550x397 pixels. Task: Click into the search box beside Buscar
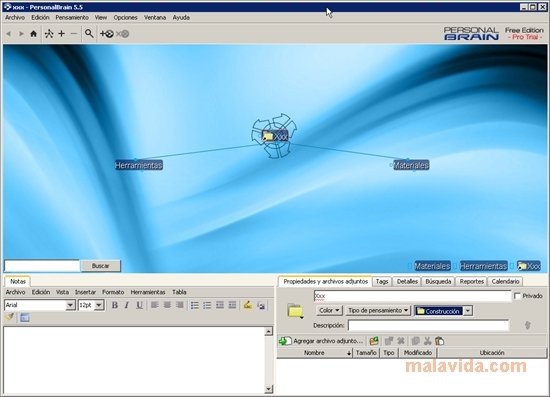pos(42,266)
